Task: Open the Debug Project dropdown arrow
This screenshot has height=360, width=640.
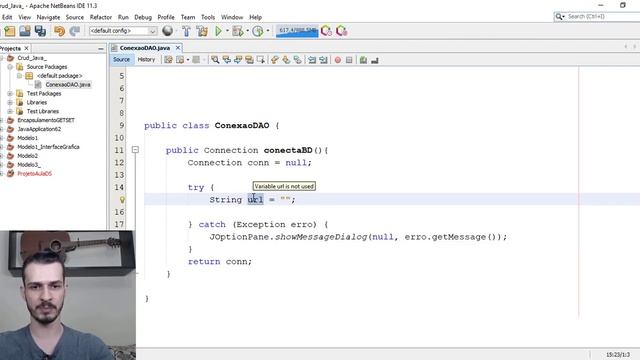Action: 248,31
